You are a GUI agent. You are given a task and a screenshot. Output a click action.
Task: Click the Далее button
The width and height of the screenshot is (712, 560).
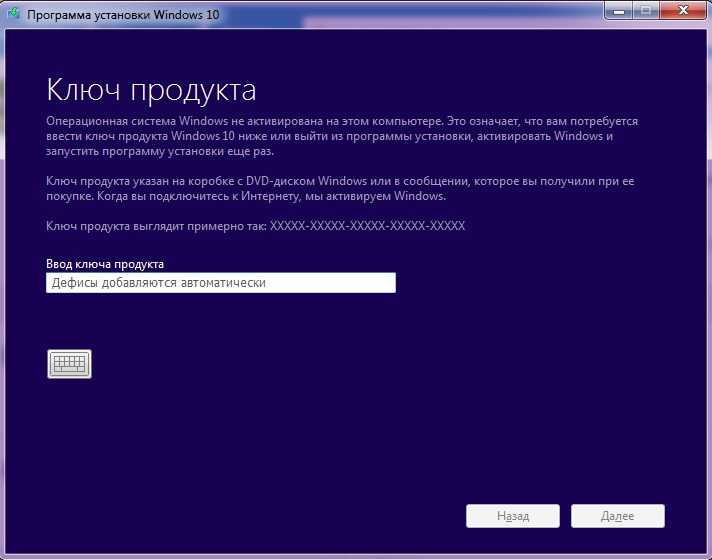[x=618, y=516]
